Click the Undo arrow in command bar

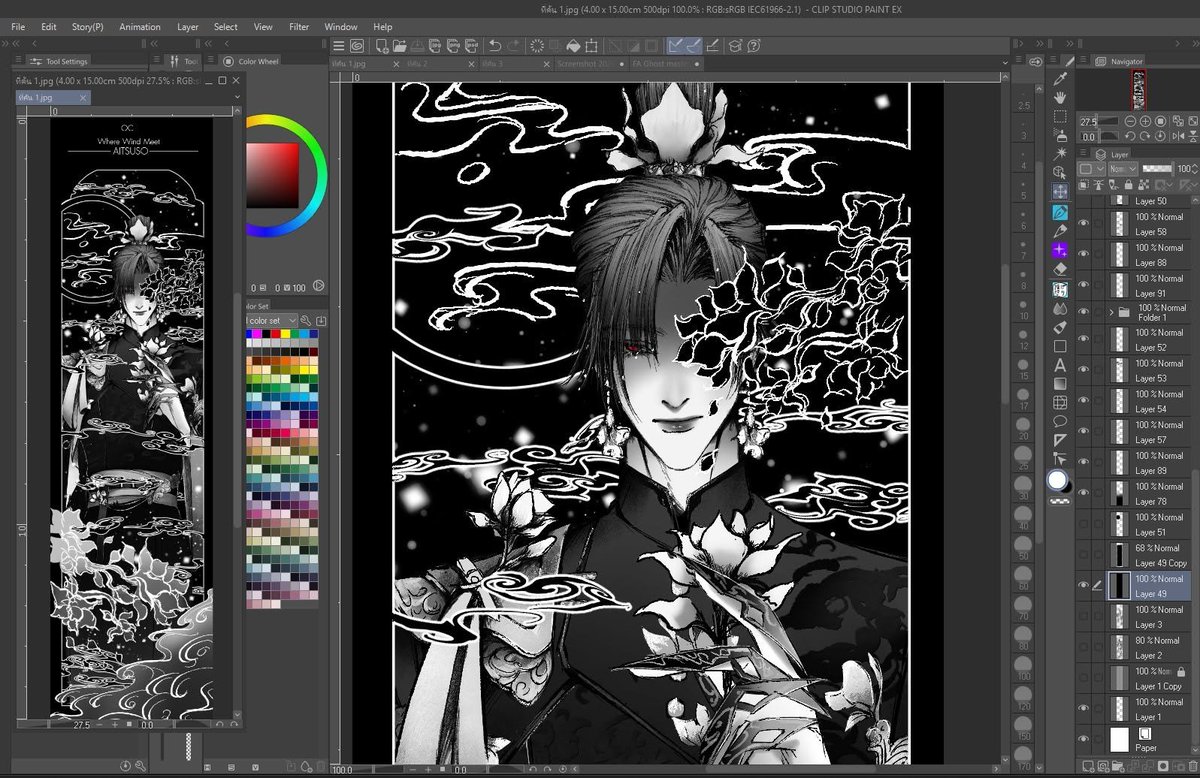point(494,45)
